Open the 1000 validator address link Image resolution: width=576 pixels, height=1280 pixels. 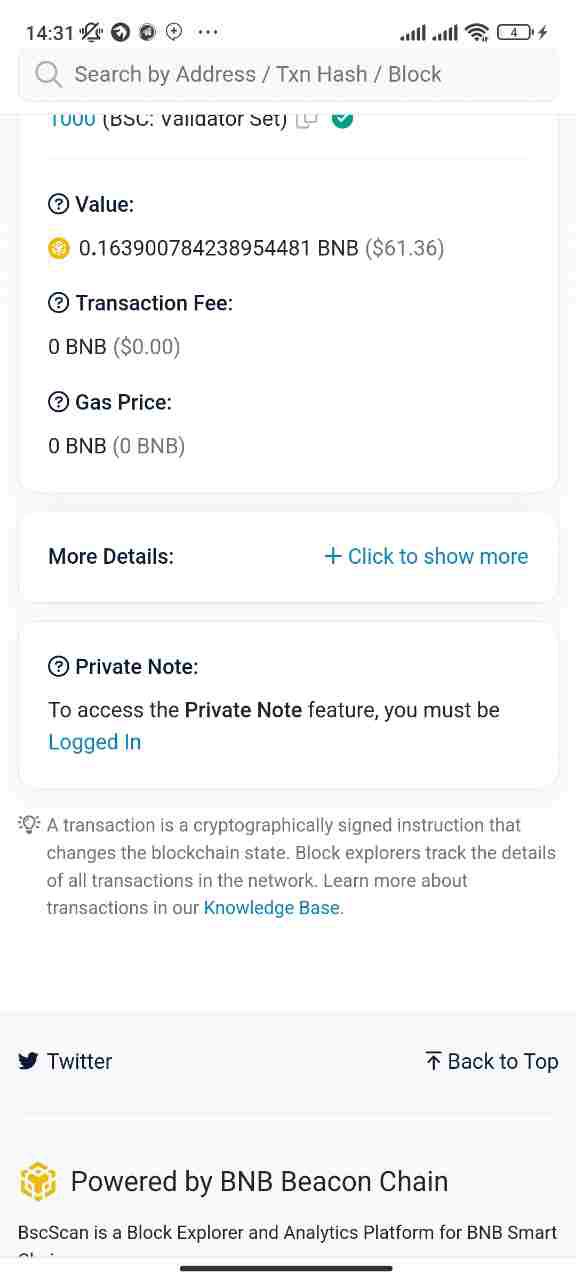(x=72, y=119)
